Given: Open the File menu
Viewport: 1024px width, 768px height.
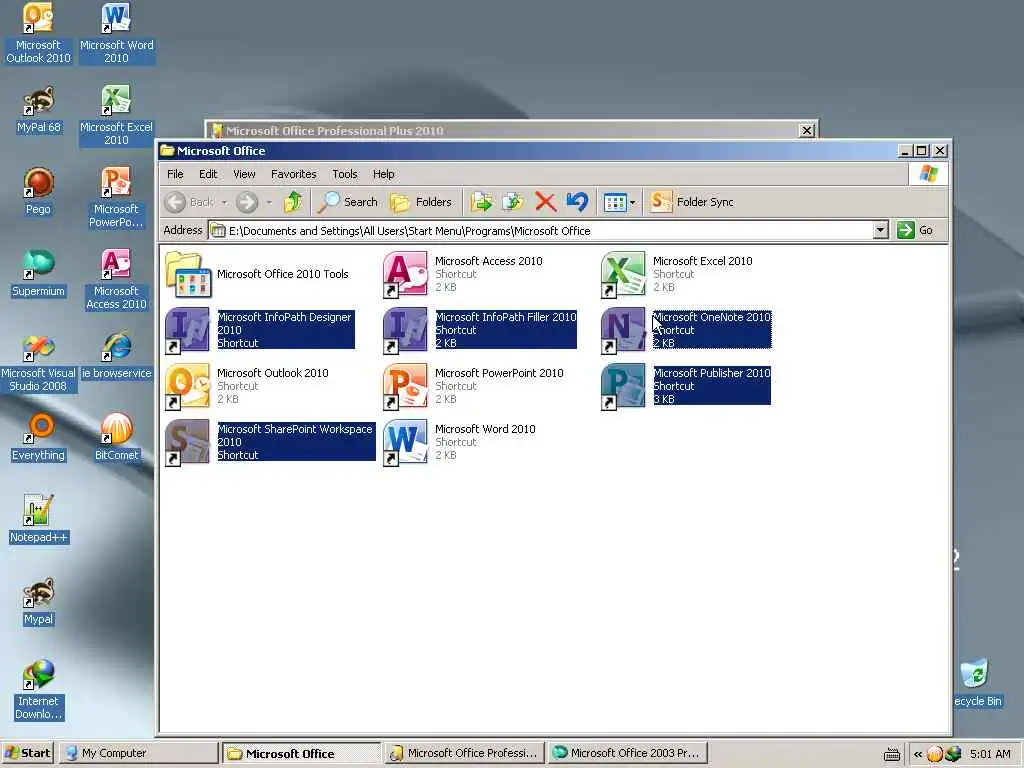Looking at the screenshot, I should 175,174.
